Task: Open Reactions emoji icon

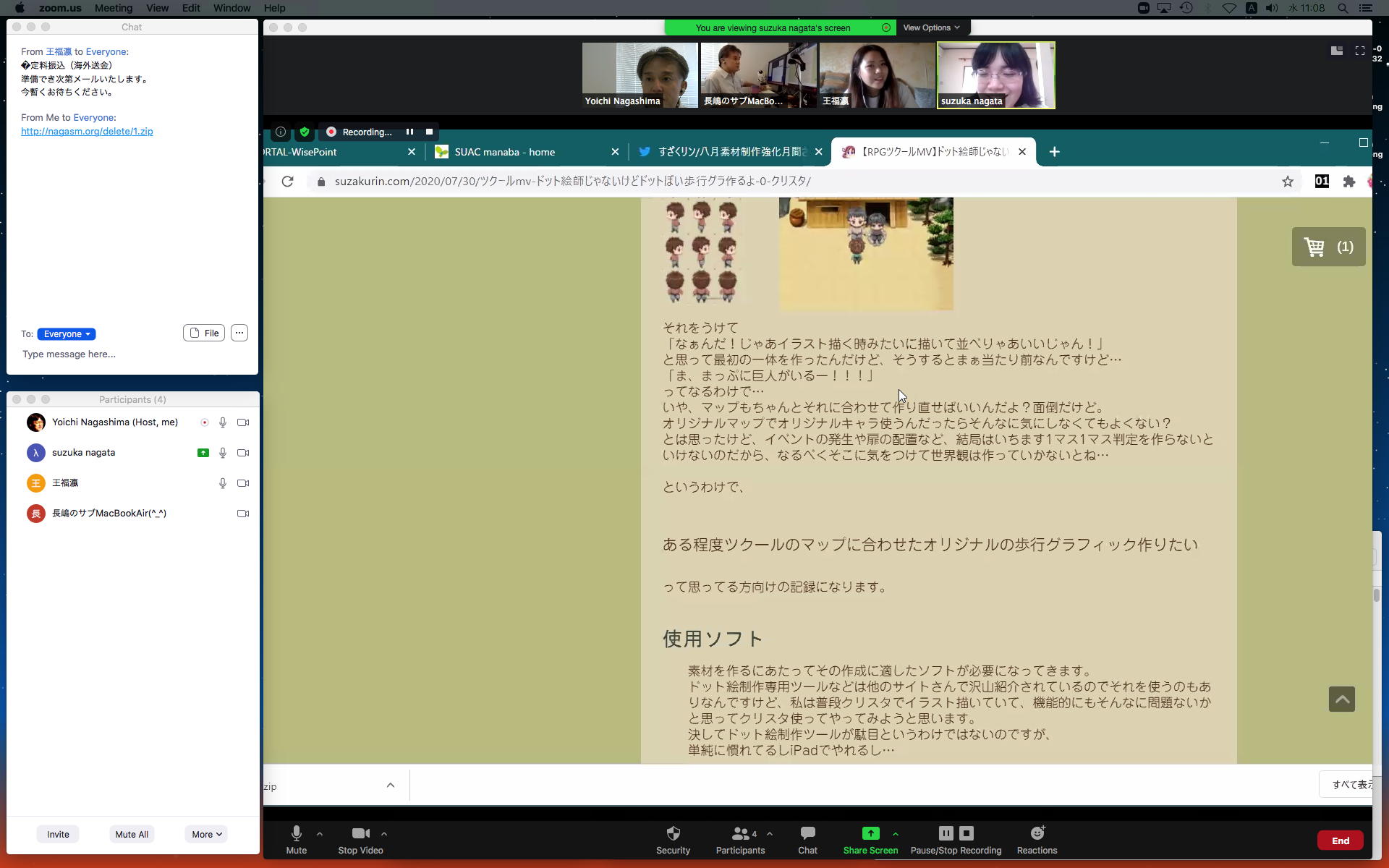Action: [1037, 833]
